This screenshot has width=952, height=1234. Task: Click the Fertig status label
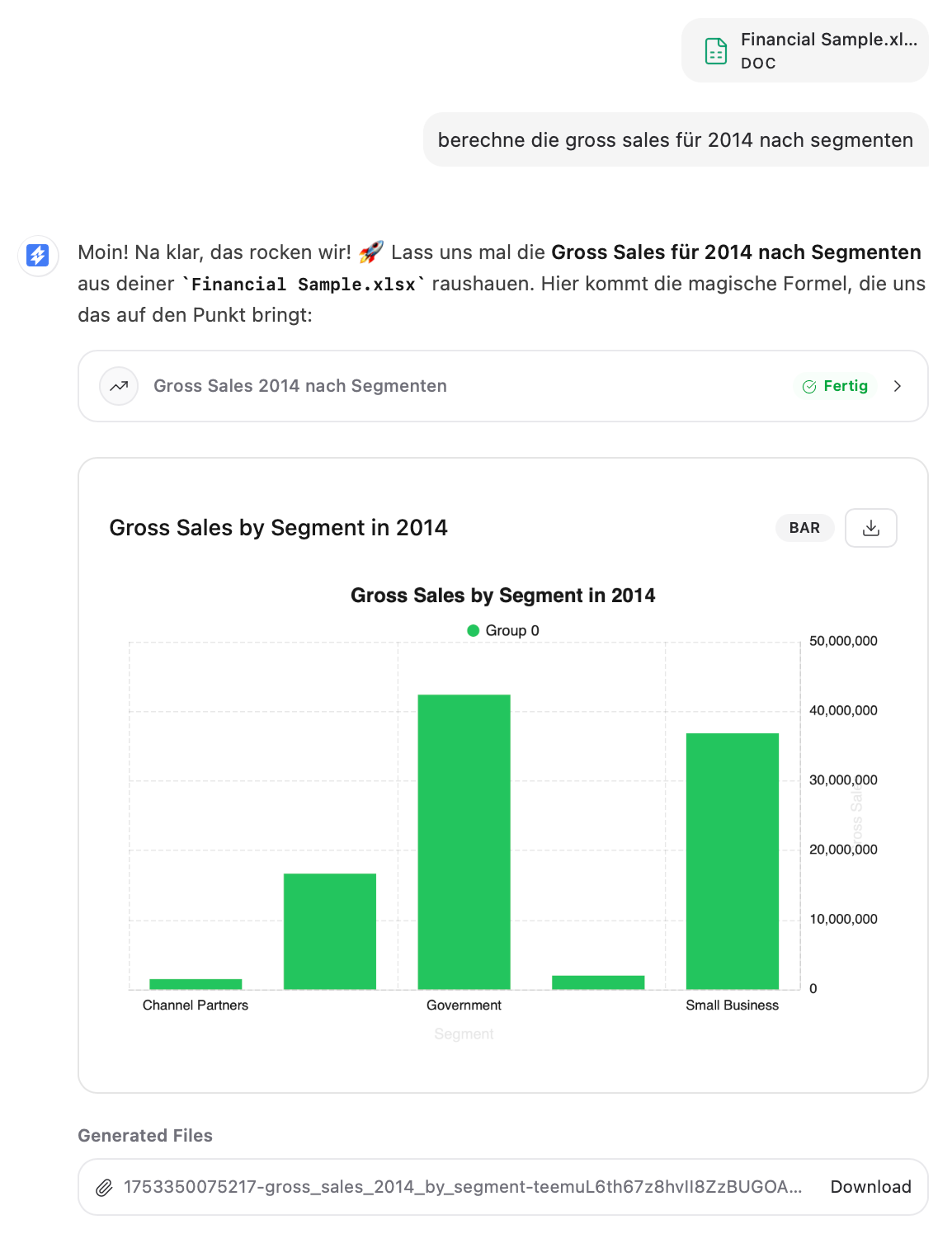click(x=846, y=386)
